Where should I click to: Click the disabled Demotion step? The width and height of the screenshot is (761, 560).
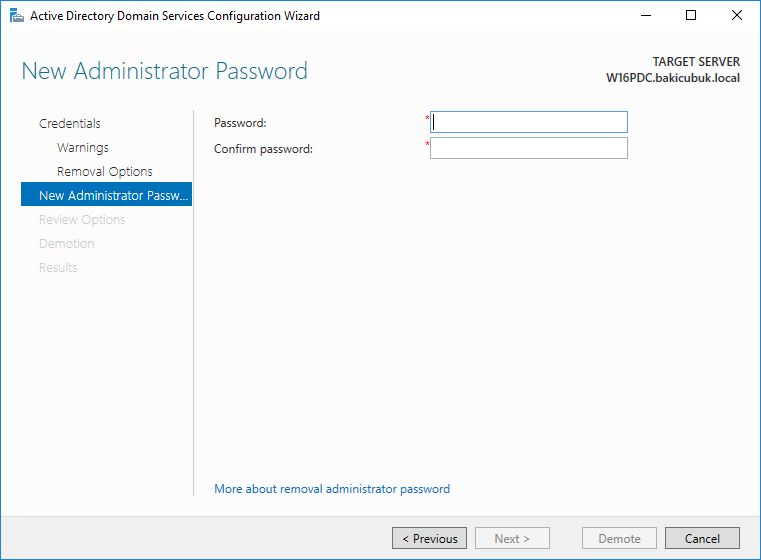click(x=66, y=244)
